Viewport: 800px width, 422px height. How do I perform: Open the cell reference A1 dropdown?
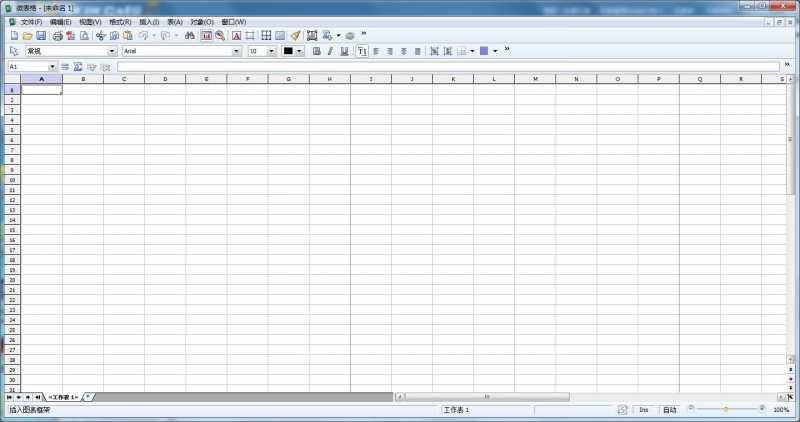click(x=52, y=66)
